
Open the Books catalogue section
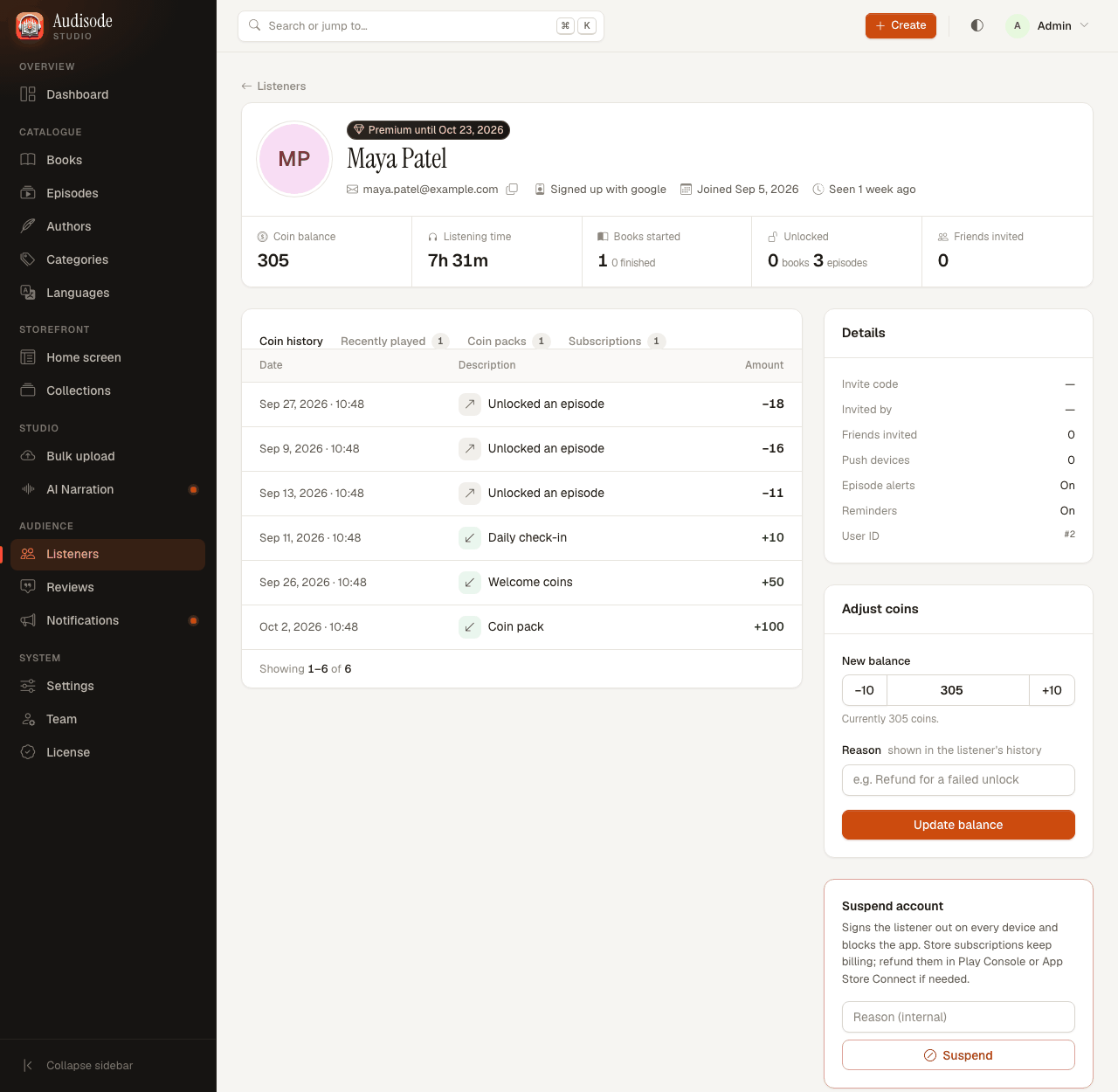(x=108, y=160)
